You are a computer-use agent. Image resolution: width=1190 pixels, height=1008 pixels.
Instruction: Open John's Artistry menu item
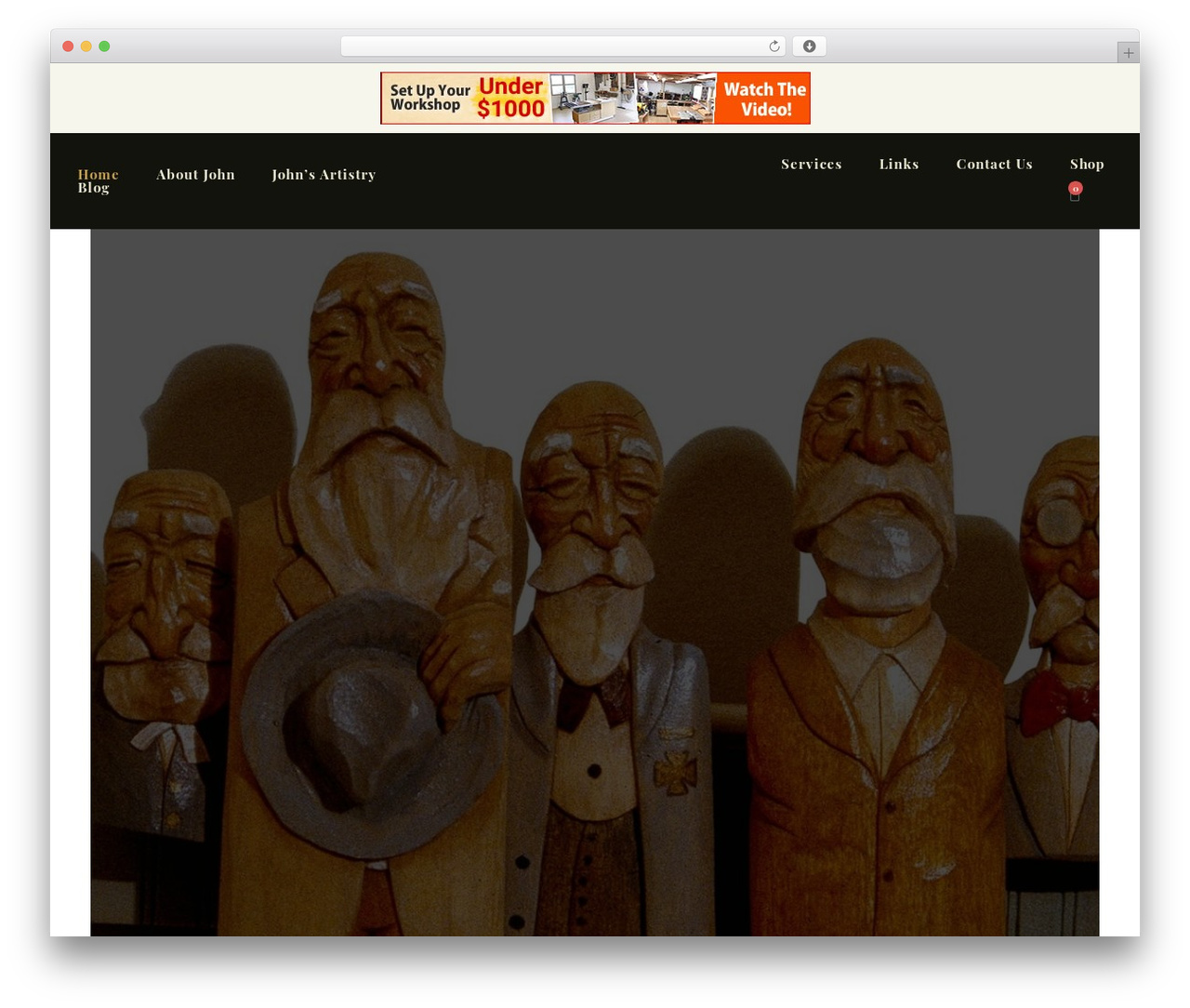(324, 175)
